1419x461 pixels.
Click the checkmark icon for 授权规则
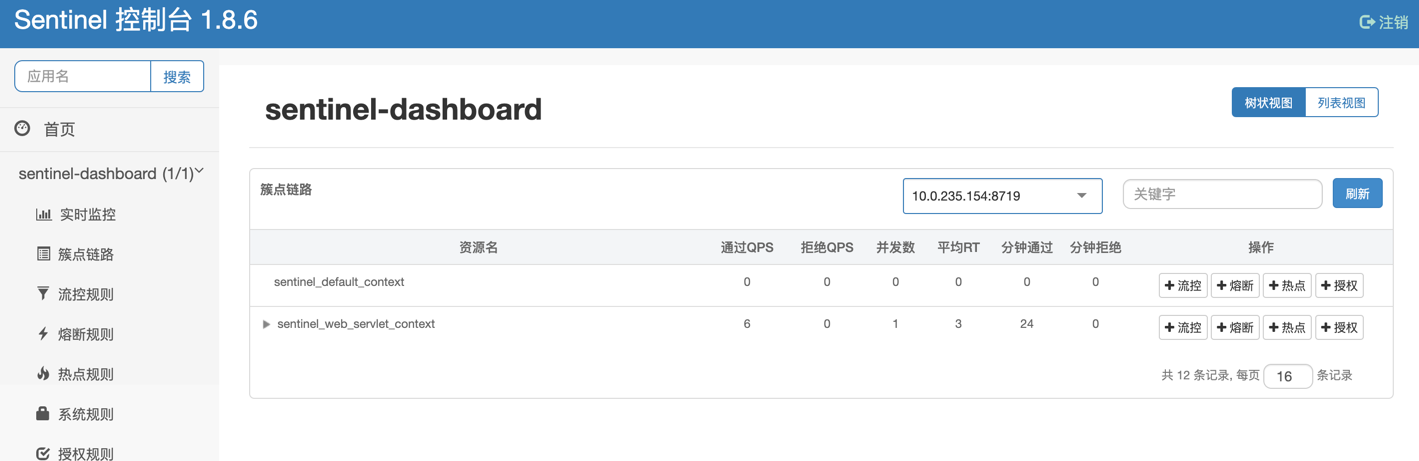tap(43, 453)
